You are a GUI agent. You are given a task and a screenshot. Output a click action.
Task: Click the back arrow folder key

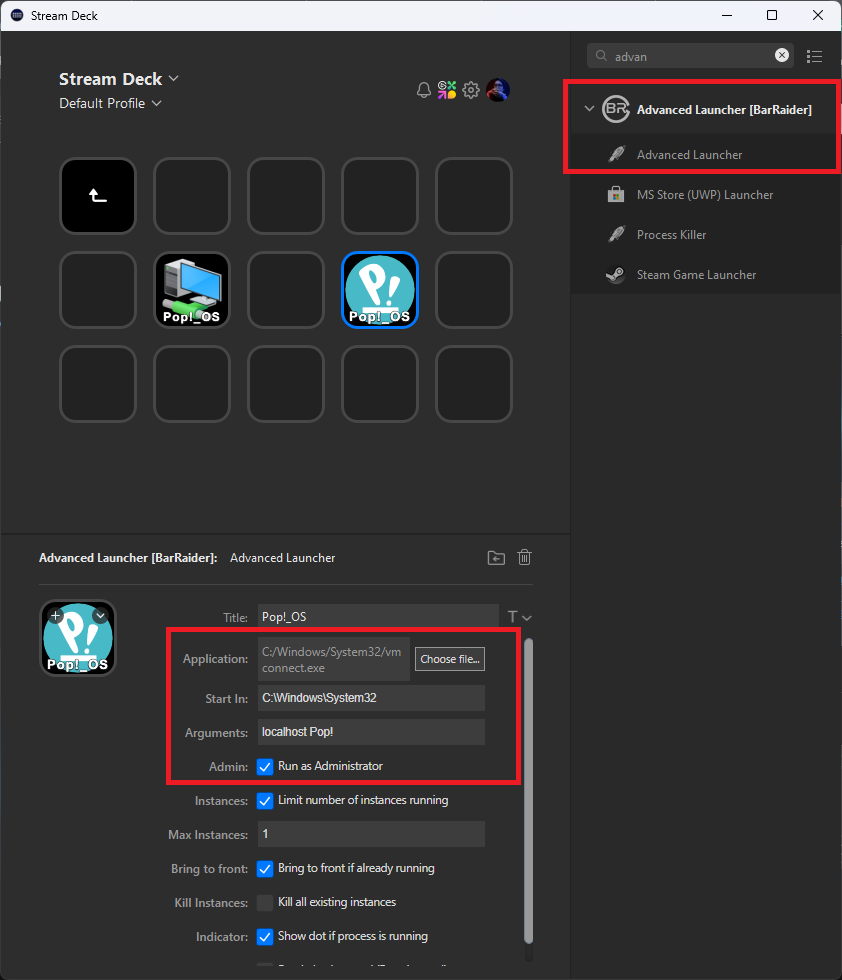98,196
